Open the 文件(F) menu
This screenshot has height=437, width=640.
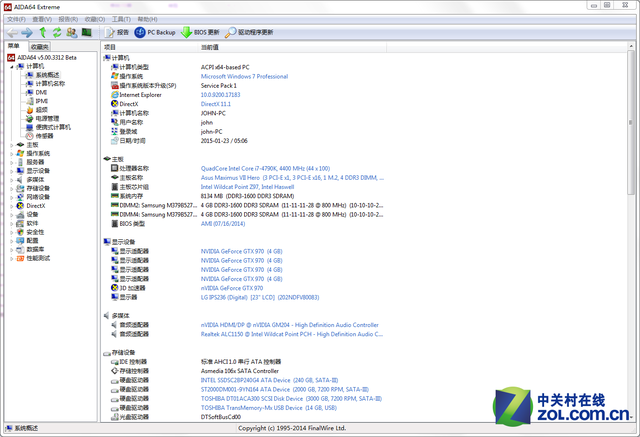tap(16, 19)
